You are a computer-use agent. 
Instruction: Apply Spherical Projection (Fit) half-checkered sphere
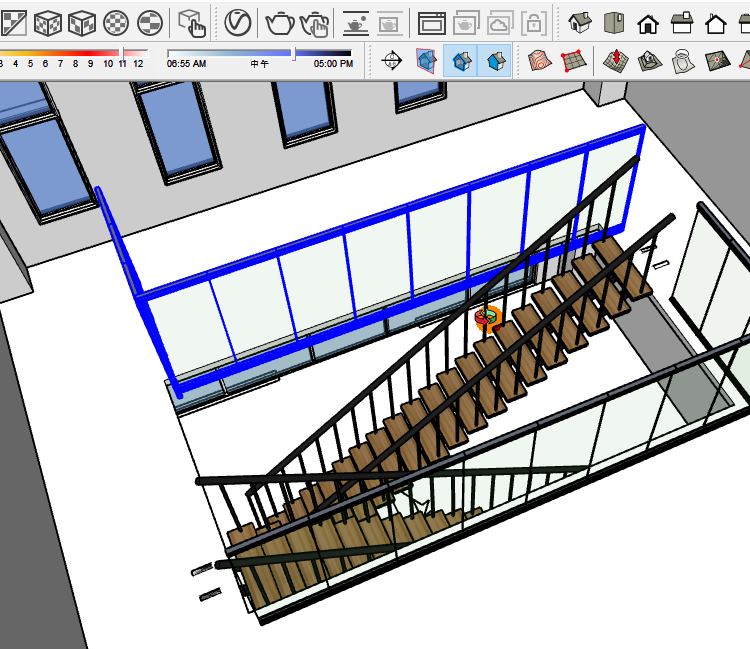[x=150, y=23]
